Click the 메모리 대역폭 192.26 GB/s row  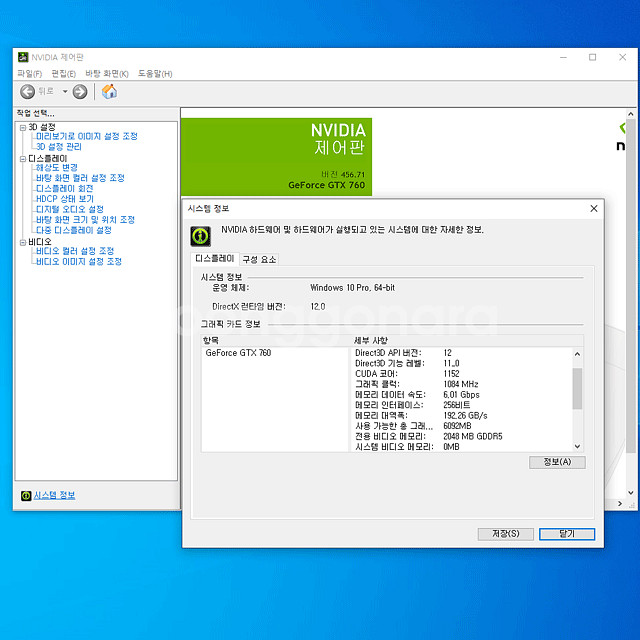pos(462,416)
